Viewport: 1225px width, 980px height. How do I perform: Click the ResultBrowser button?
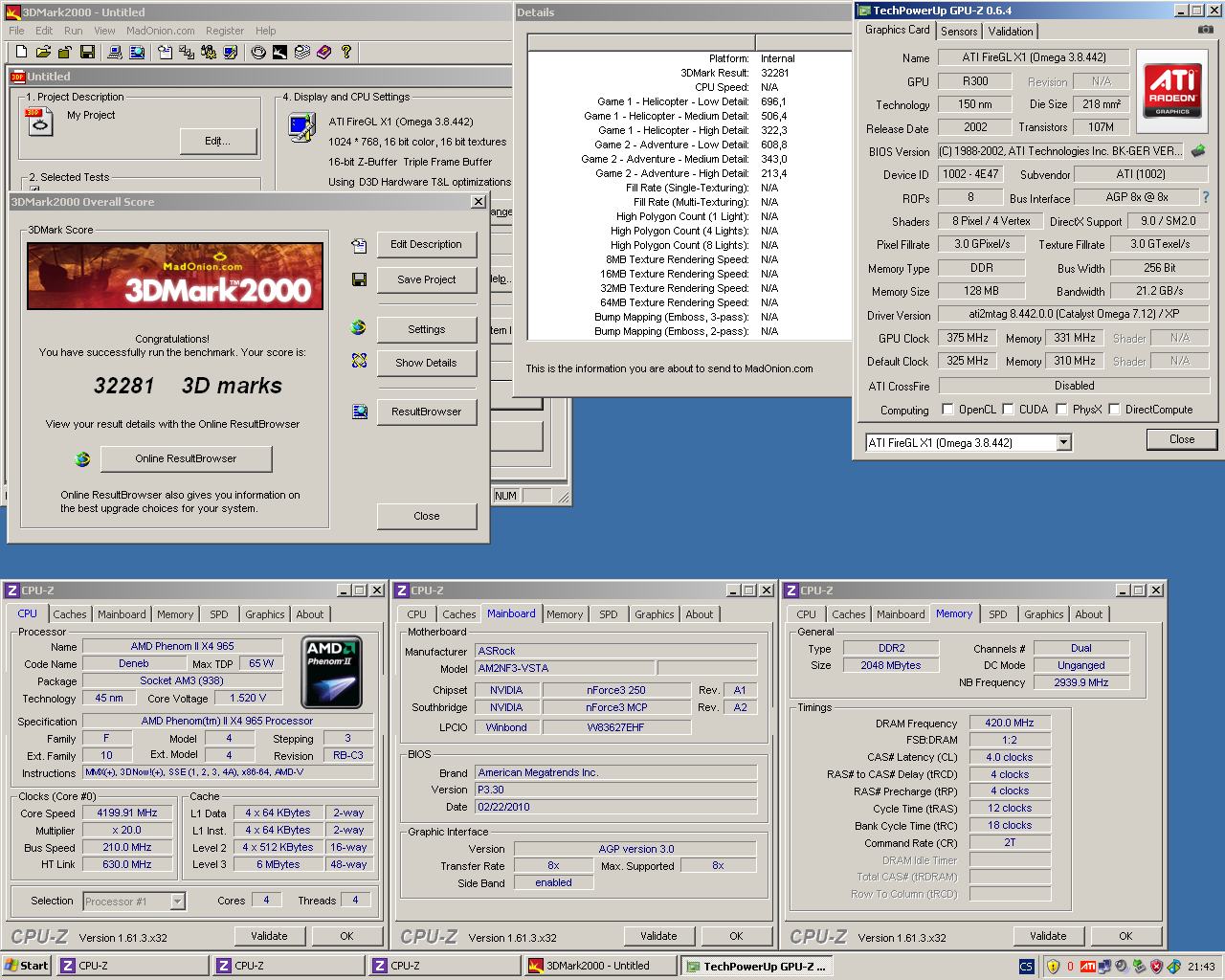tap(427, 412)
